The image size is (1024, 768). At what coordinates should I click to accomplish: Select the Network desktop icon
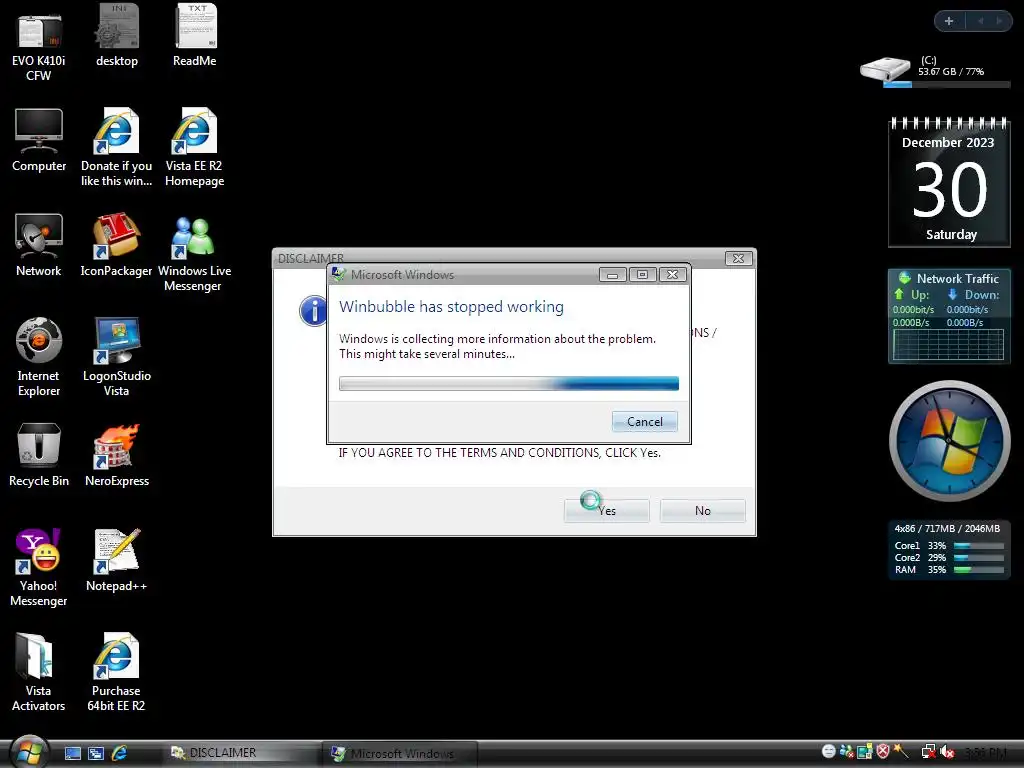coord(39,246)
